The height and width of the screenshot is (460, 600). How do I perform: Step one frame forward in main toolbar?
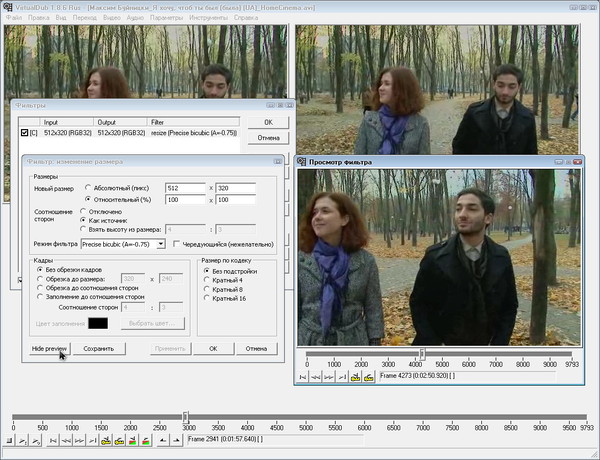(x=79, y=440)
